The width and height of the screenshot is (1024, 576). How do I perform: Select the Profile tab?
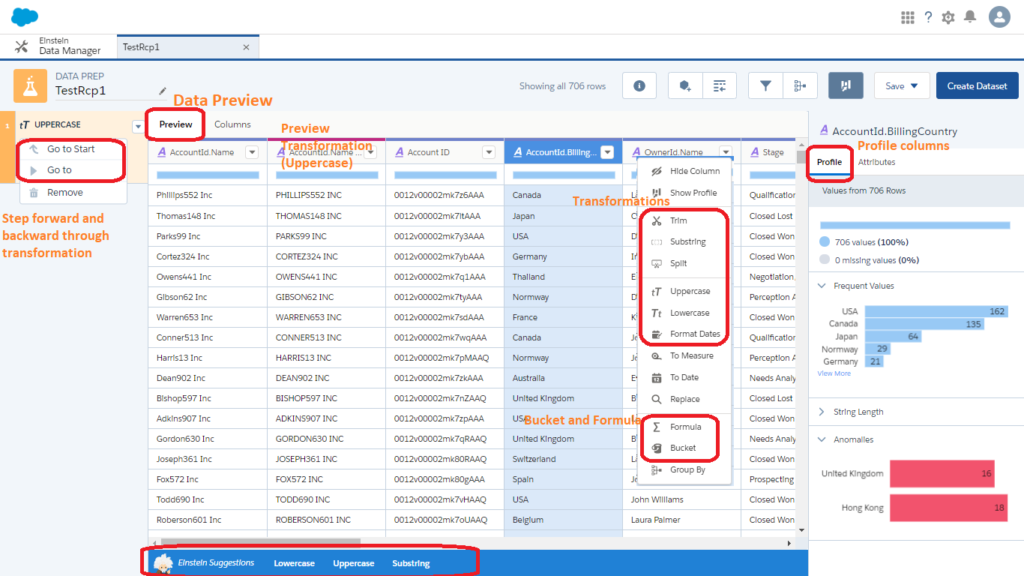click(x=829, y=162)
